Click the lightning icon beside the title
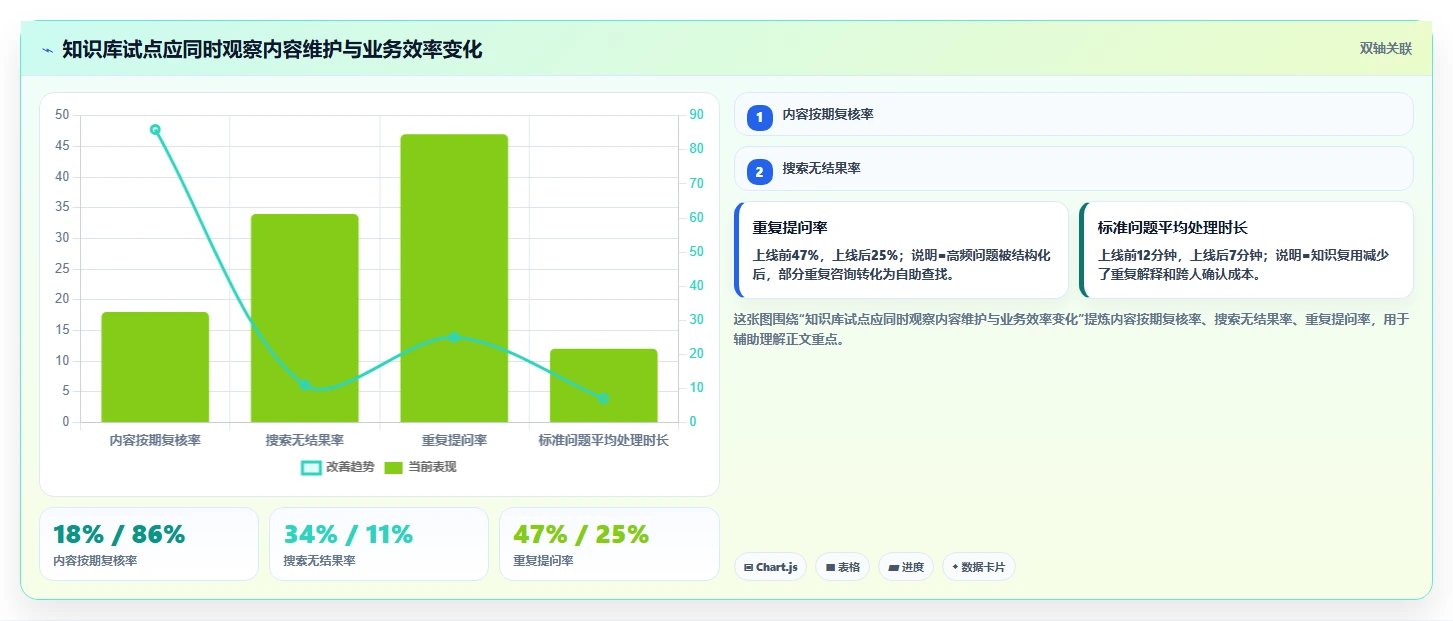 (x=47, y=50)
